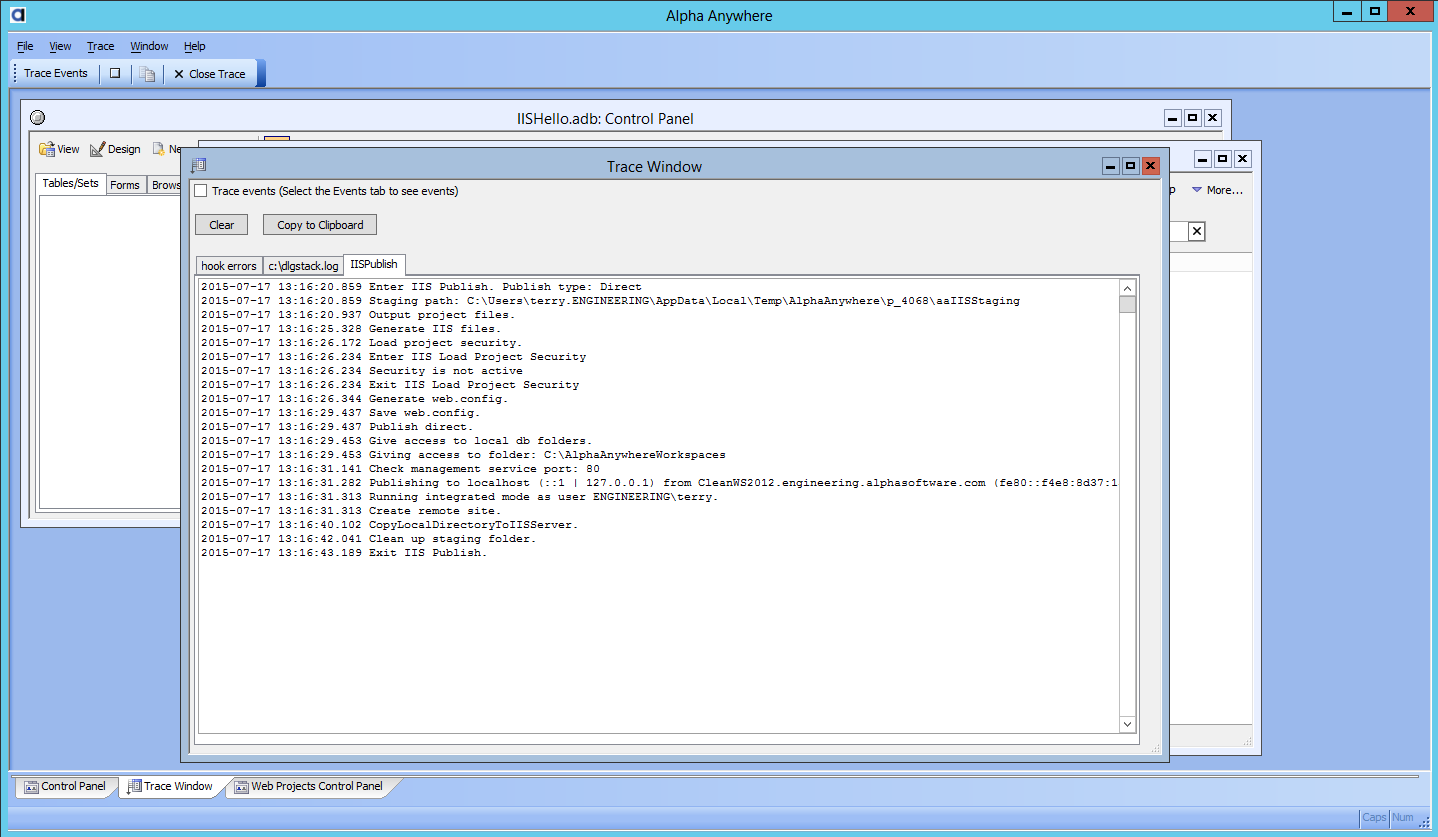Click Copy to Clipboard button
The image size is (1438, 837).
point(320,225)
